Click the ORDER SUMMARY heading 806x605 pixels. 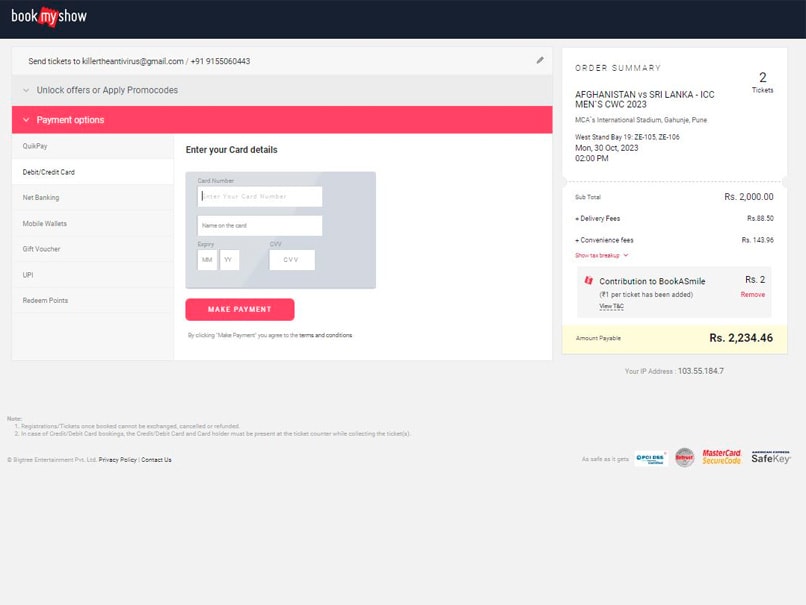click(618, 68)
